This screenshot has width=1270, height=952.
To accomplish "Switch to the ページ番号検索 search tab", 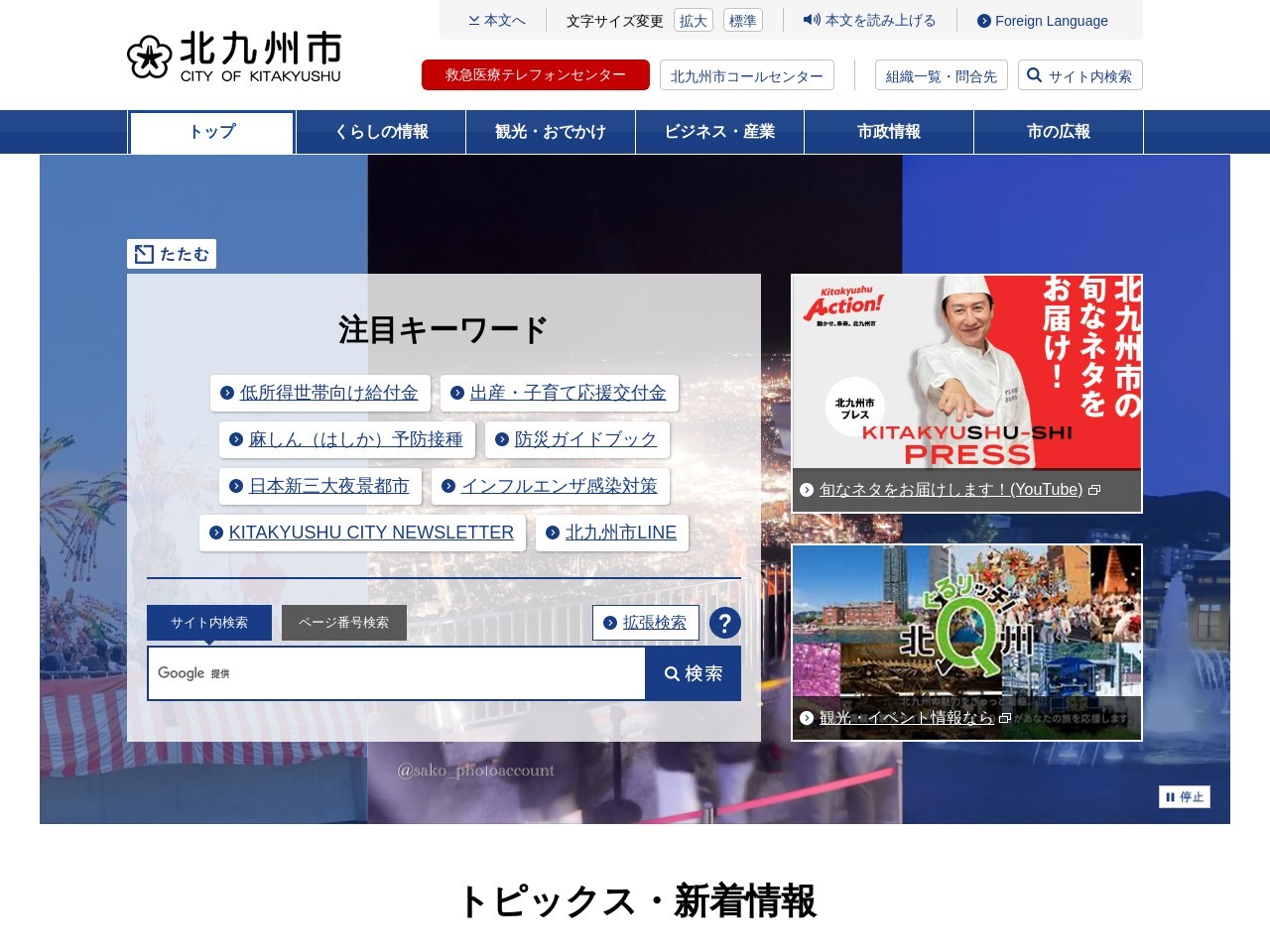I will [x=344, y=623].
